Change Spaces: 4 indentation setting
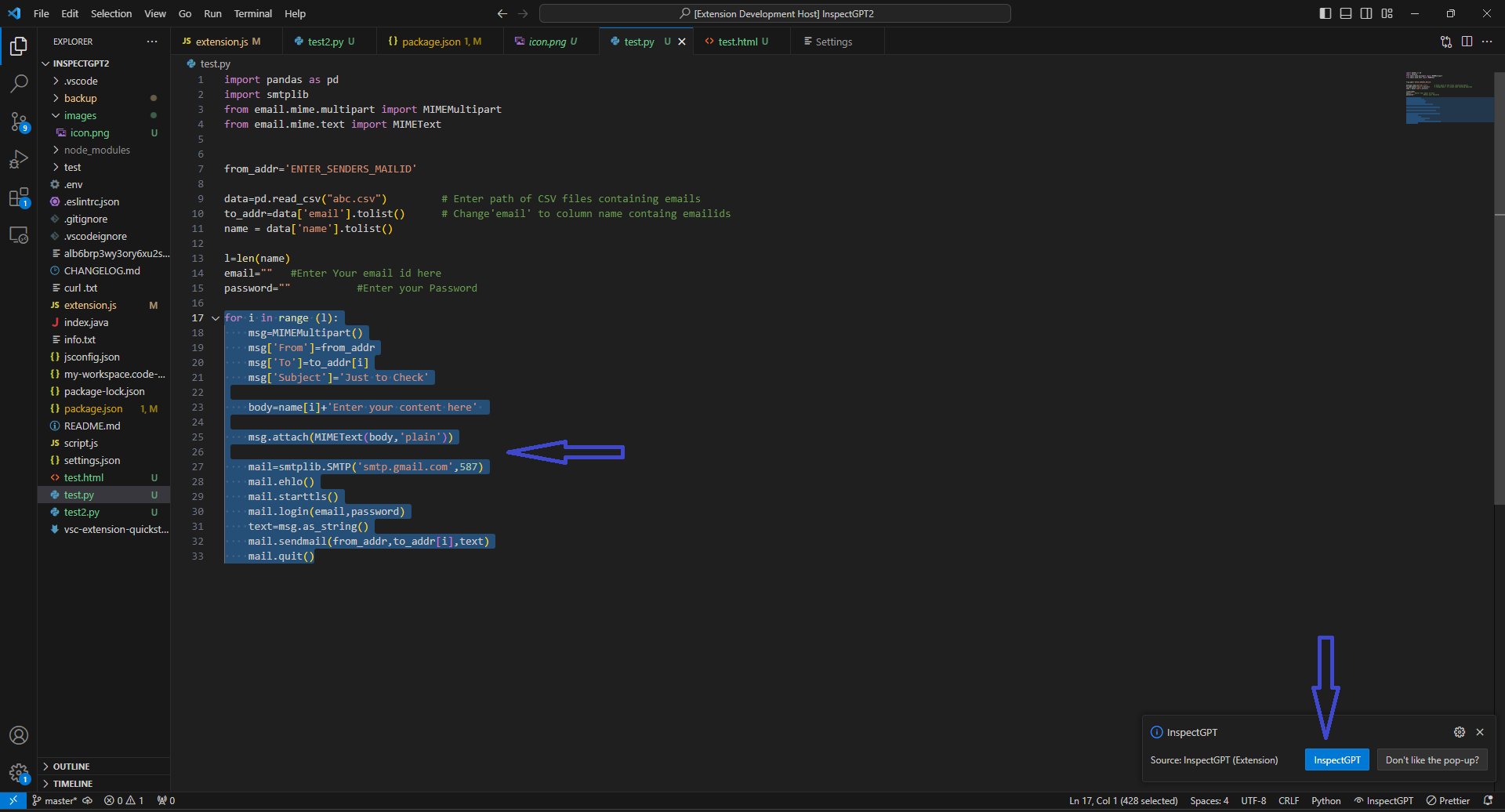 coord(1209,800)
